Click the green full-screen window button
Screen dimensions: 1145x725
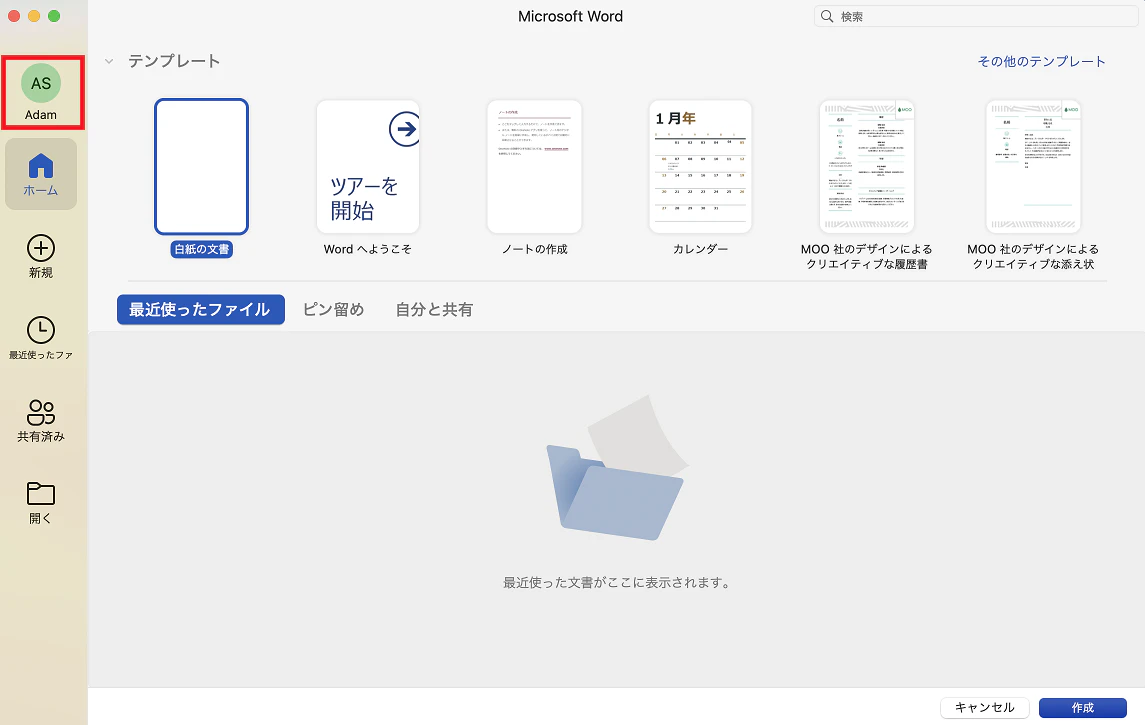(54, 16)
